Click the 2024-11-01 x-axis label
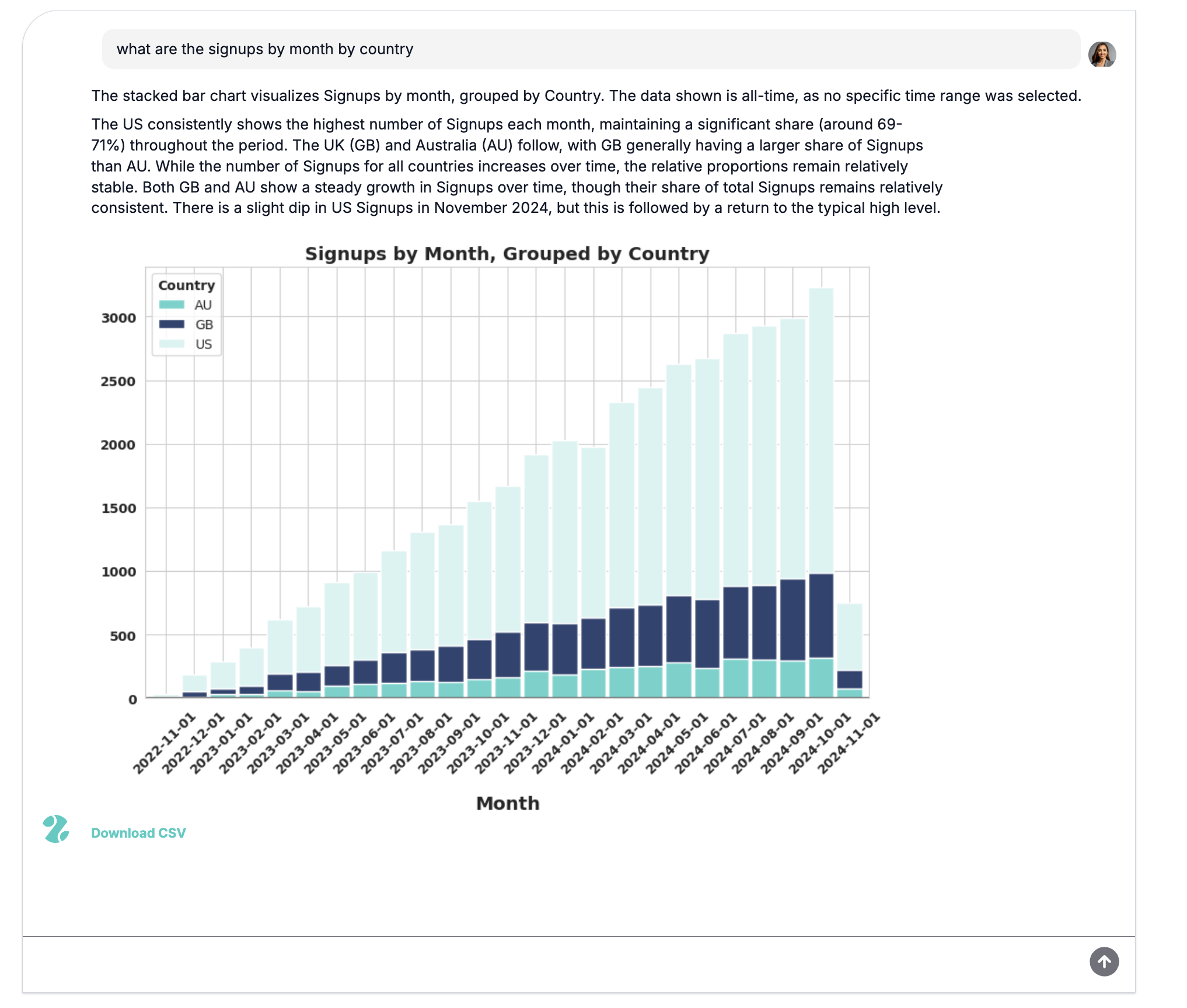Viewport: 1187px width, 1008px height. 849,744
